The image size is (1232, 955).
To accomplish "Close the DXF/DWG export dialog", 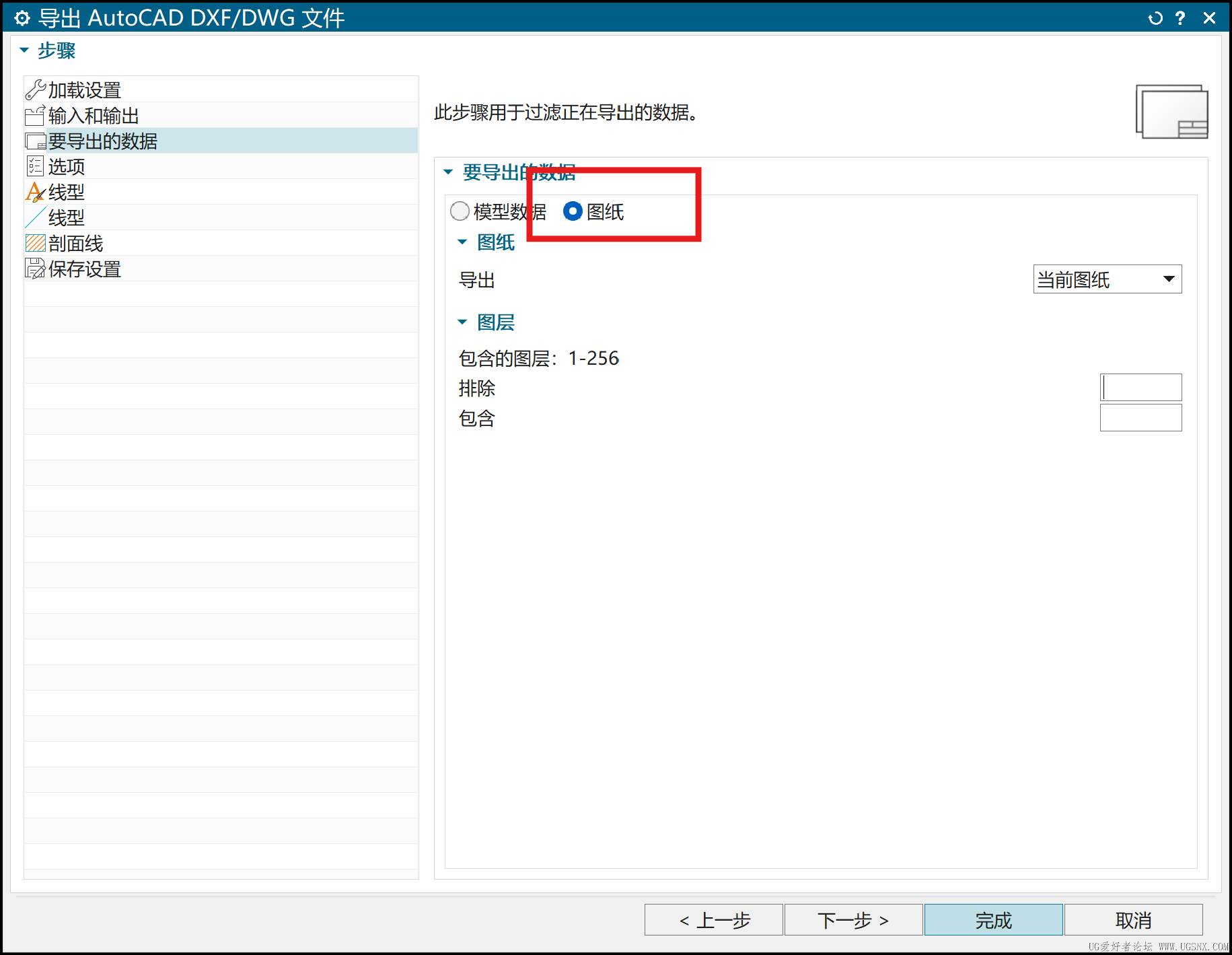I will (1209, 18).
